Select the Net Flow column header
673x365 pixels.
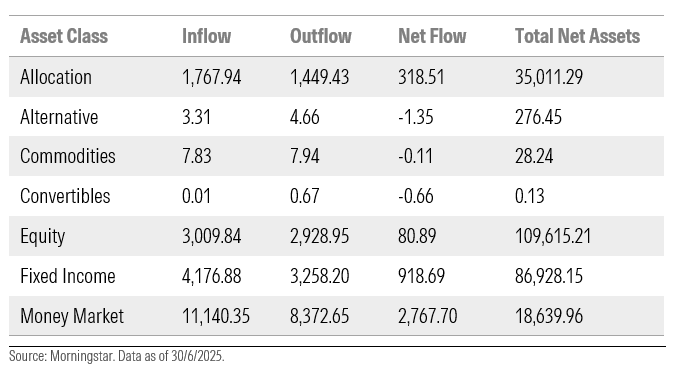(x=432, y=36)
